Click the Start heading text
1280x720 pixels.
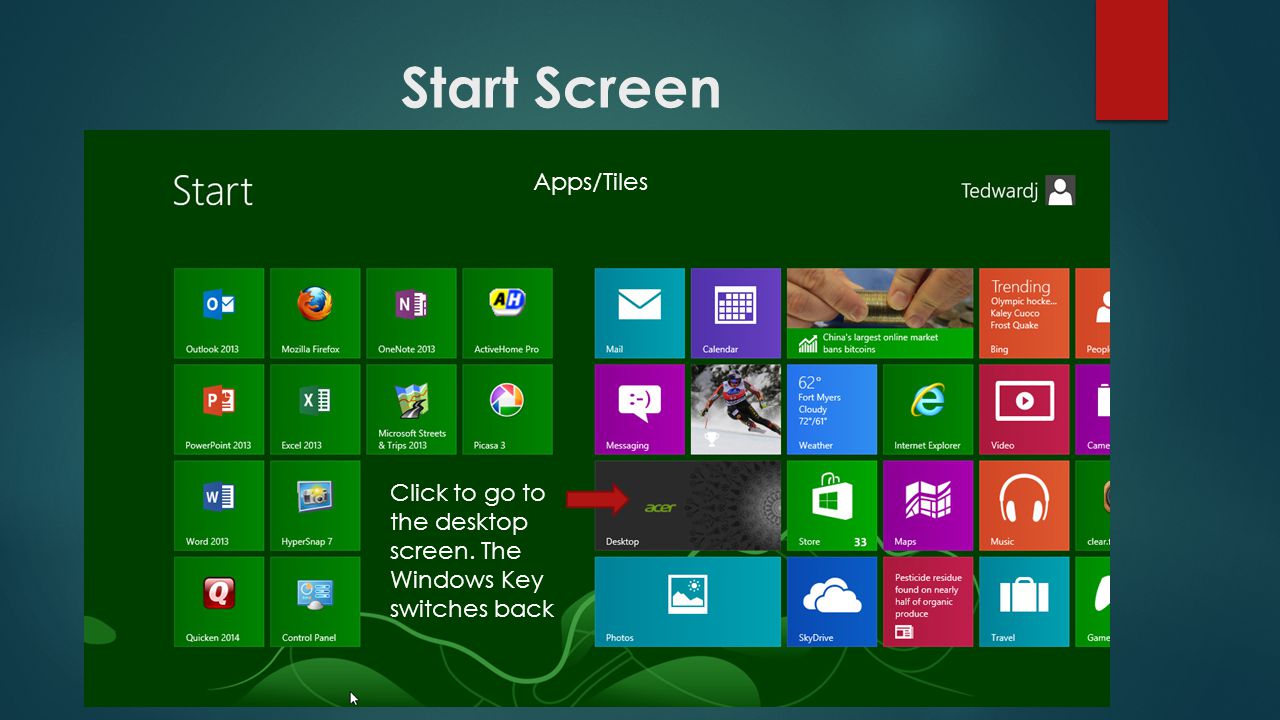[213, 190]
